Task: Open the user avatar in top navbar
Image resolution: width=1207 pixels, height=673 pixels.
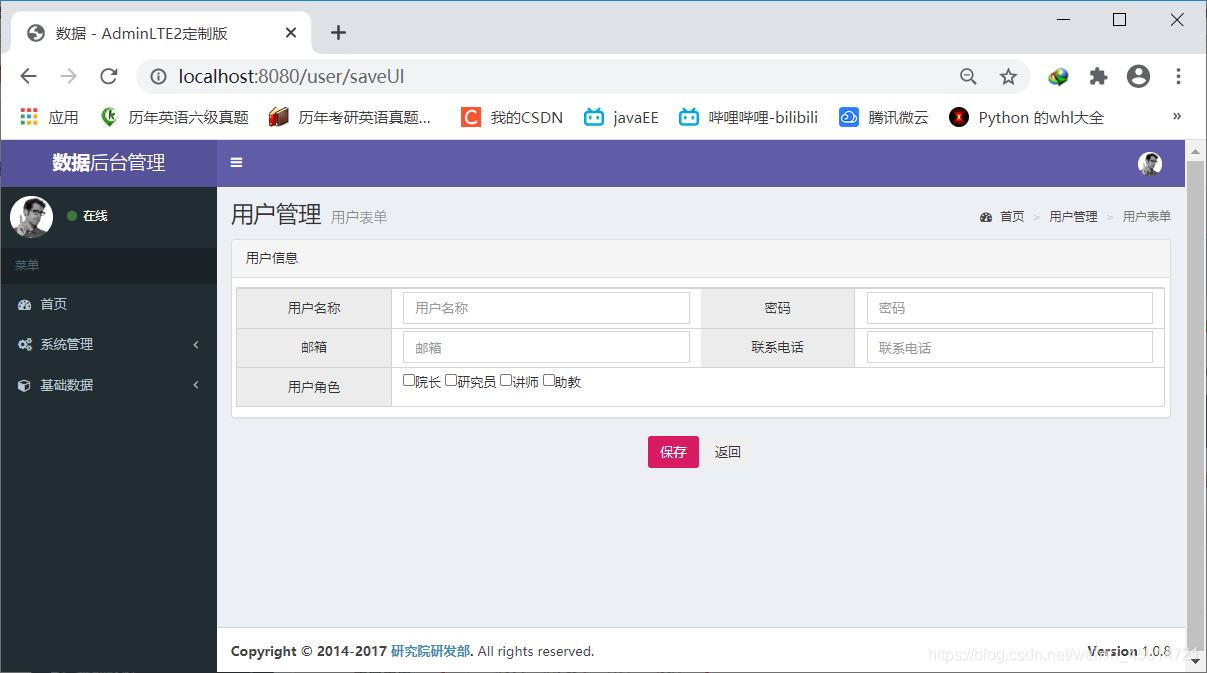Action: (1150, 164)
